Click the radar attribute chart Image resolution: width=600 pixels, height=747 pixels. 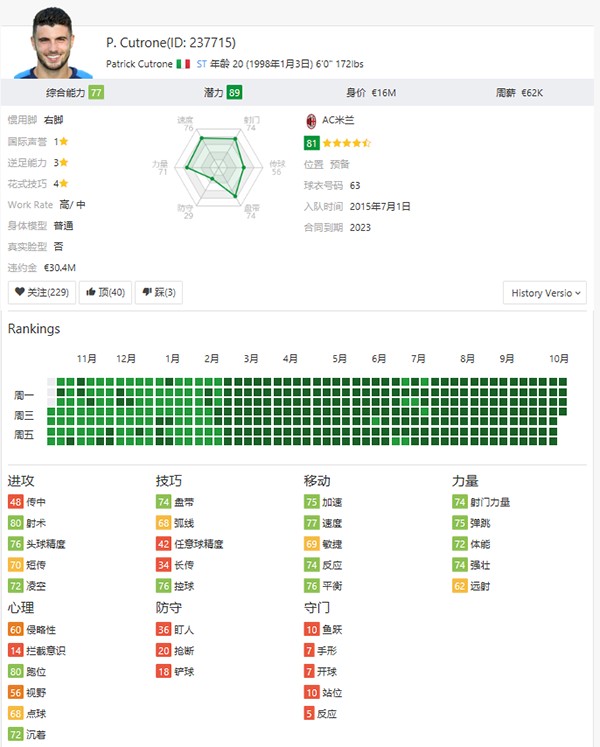pos(212,166)
